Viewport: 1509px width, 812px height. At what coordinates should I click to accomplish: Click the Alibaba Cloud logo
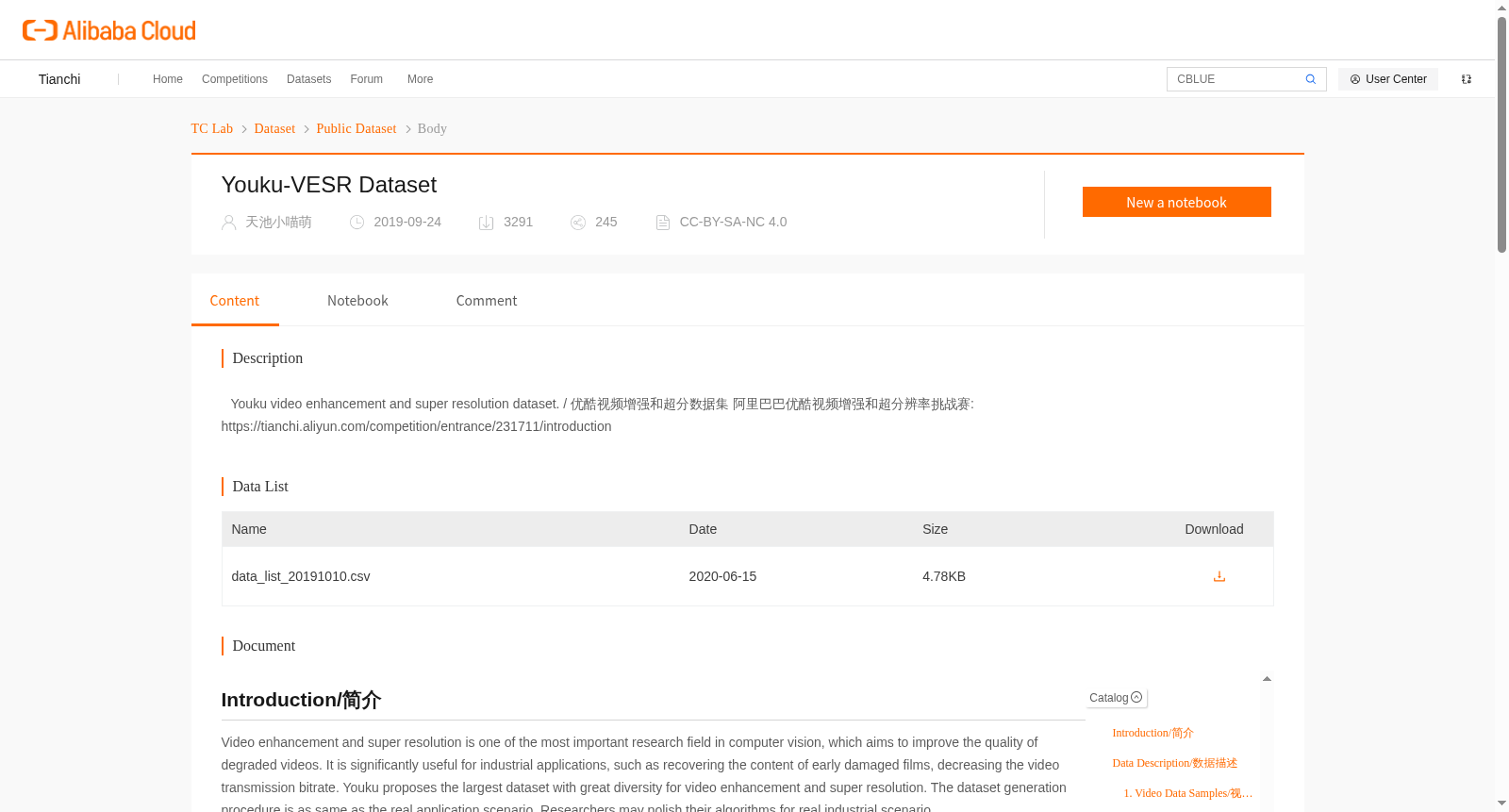(x=109, y=31)
